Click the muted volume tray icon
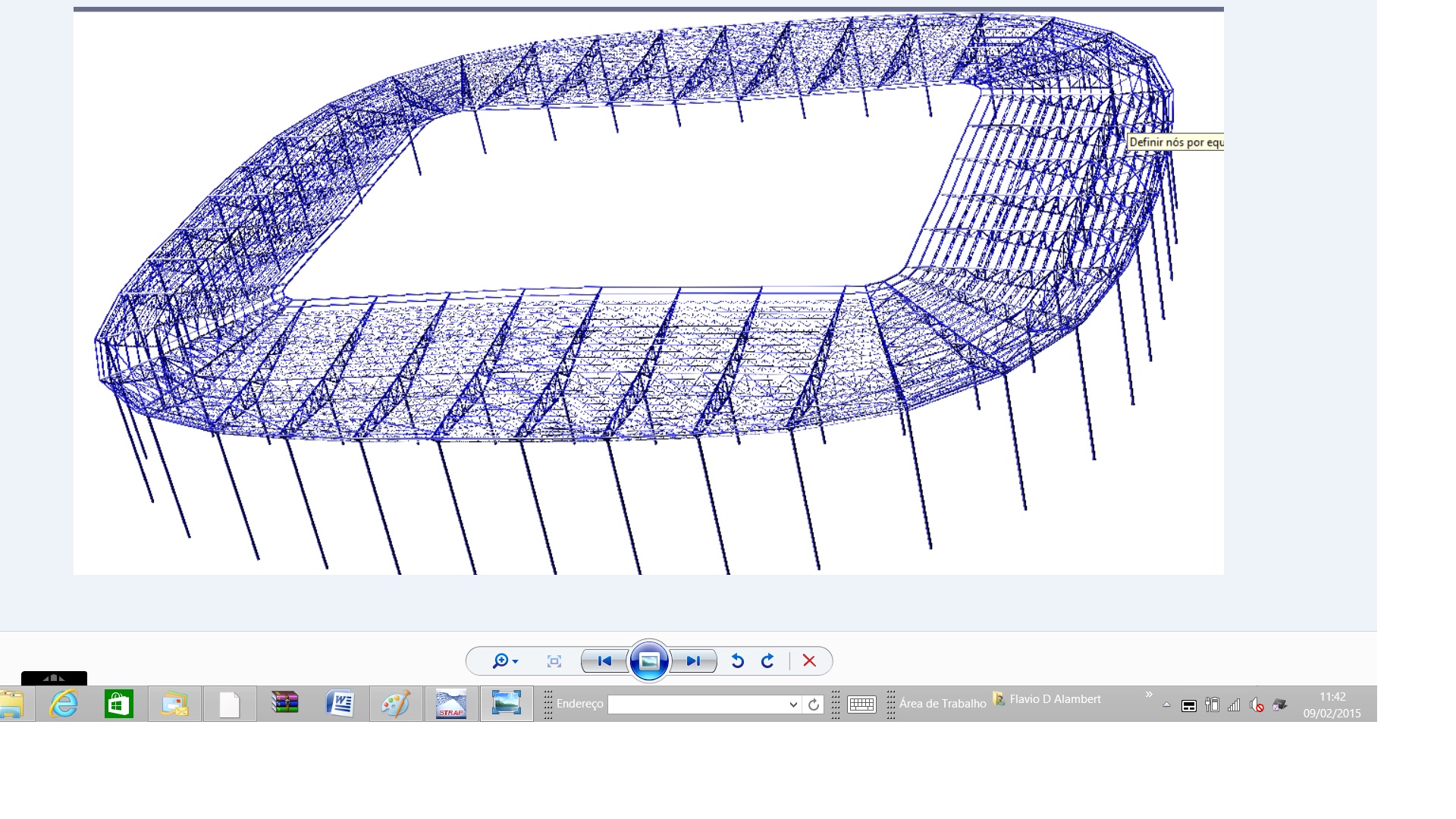This screenshot has height=819, width=1456. click(1257, 705)
